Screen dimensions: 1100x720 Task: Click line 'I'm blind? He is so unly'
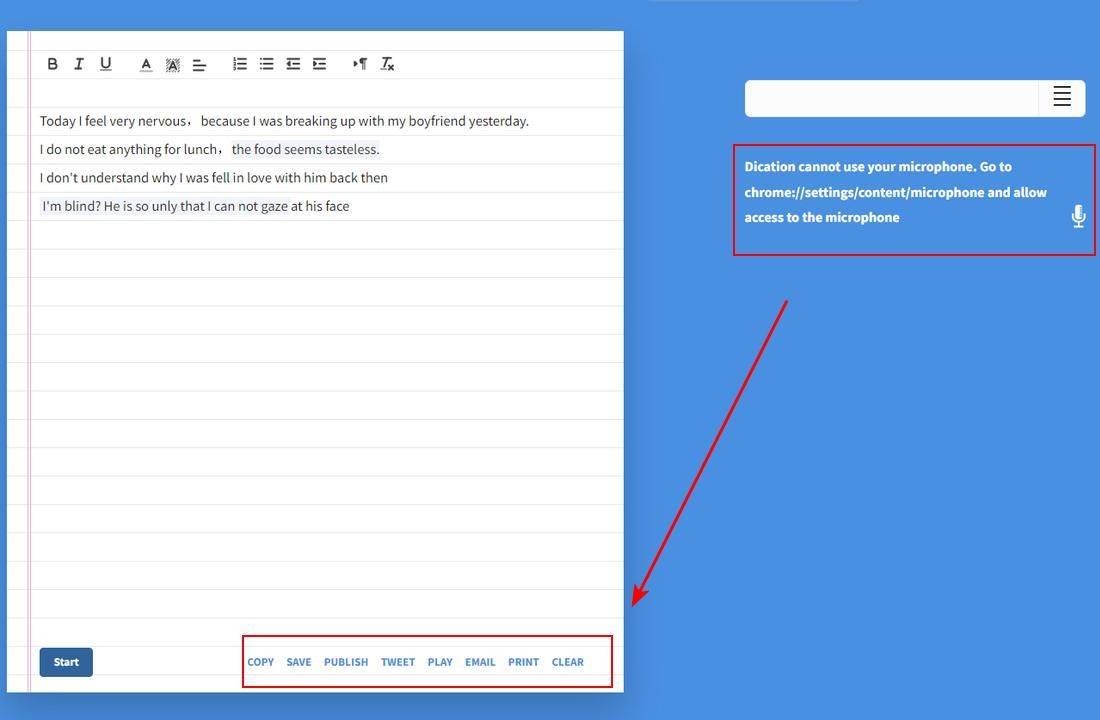click(196, 206)
